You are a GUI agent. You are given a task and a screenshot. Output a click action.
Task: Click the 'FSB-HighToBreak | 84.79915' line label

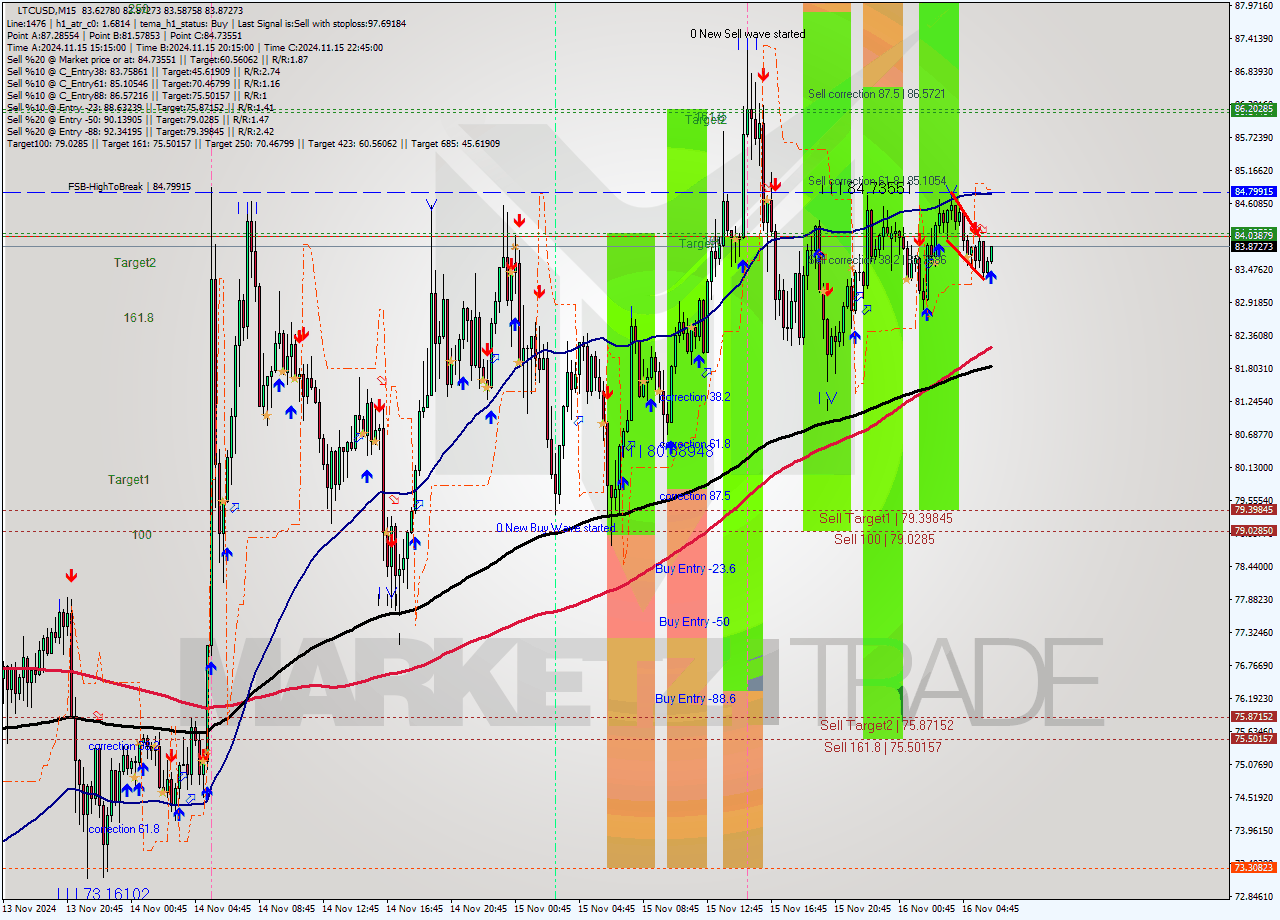click(x=129, y=187)
